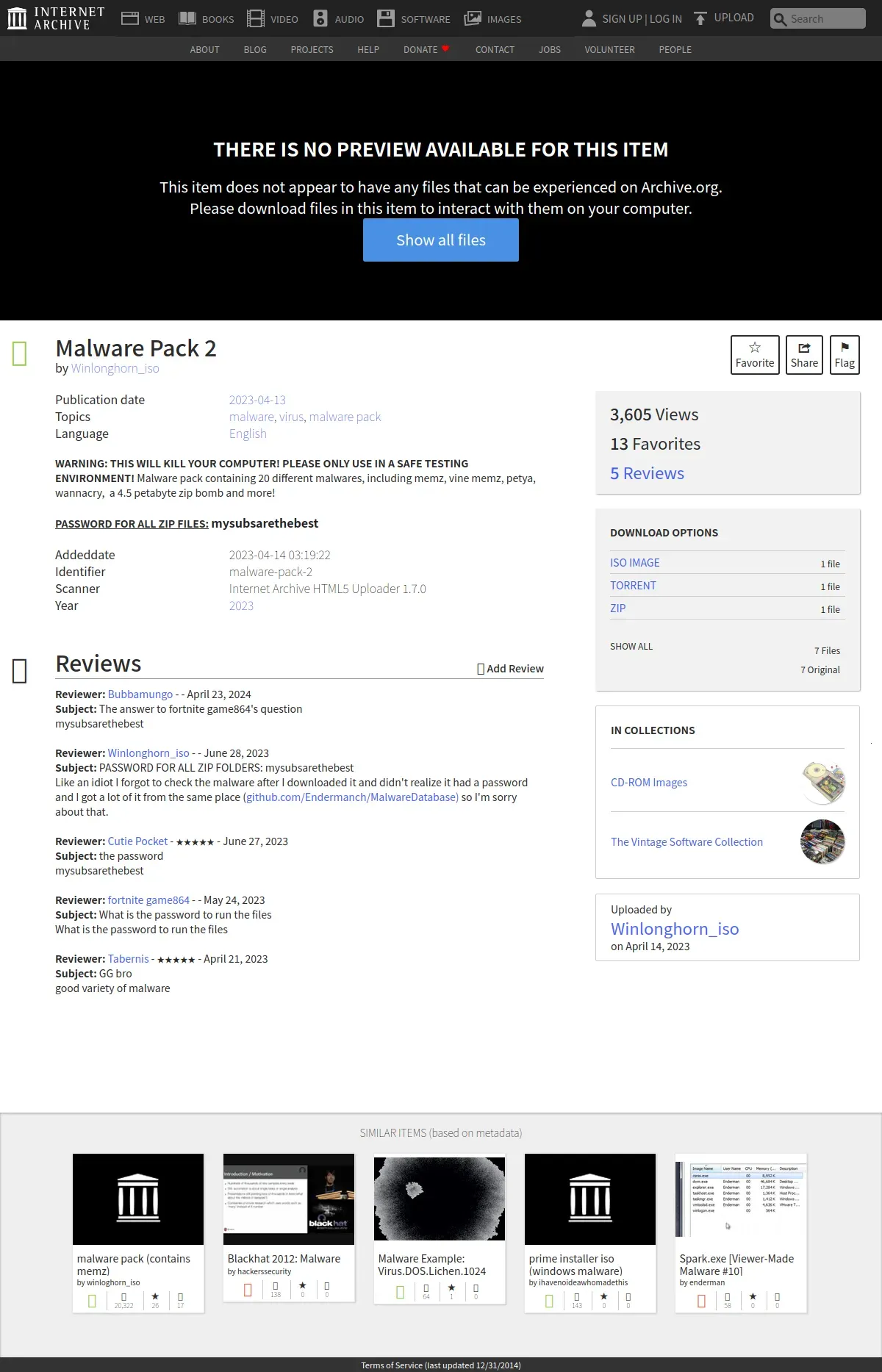
Task: Open reviewer fortnite game864 profile
Action: (x=148, y=900)
